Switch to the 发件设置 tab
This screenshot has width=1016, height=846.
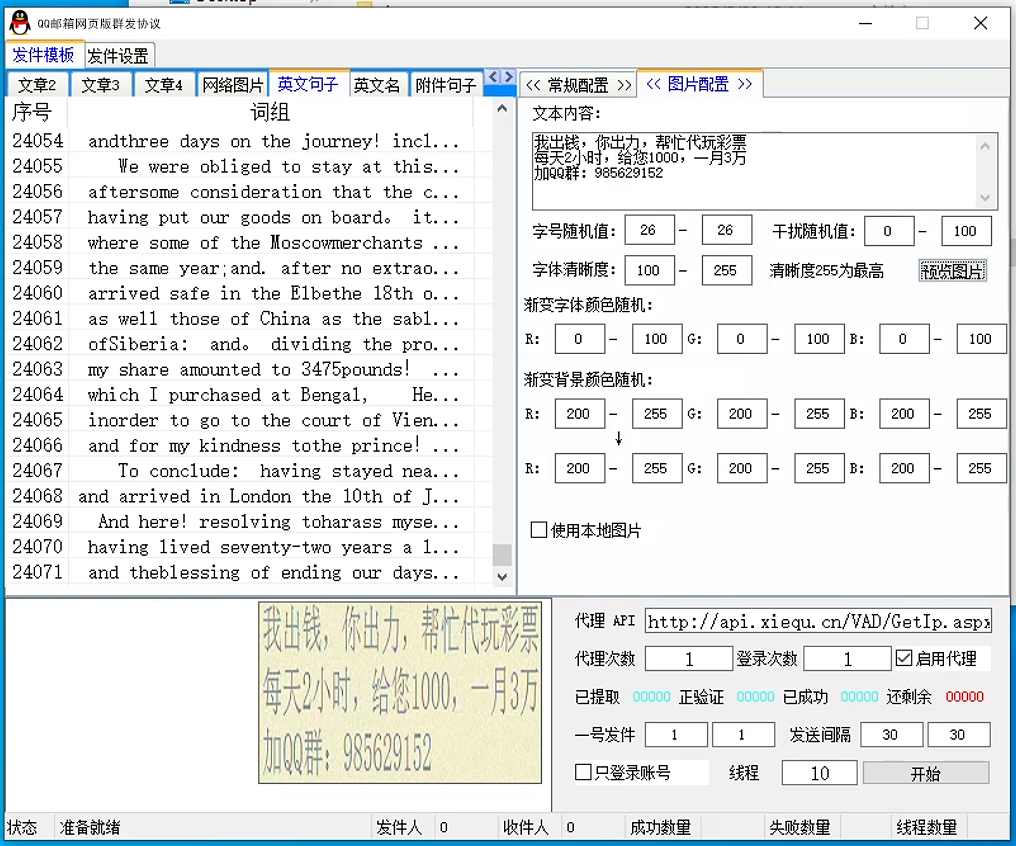coord(118,56)
